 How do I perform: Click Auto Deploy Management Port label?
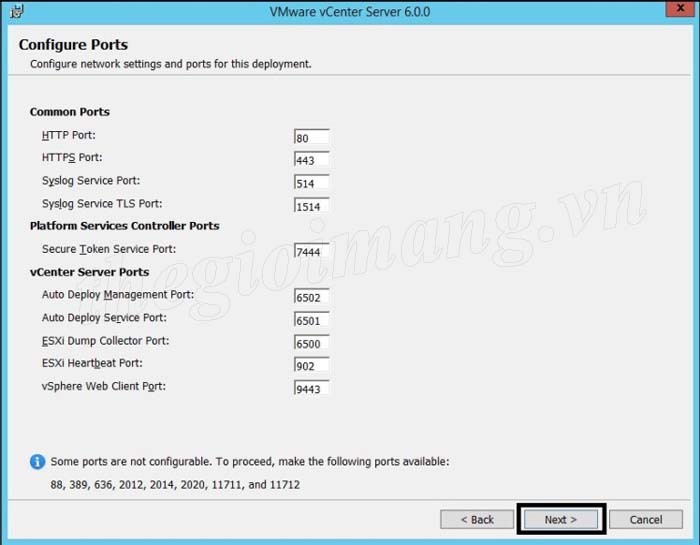(x=118, y=295)
